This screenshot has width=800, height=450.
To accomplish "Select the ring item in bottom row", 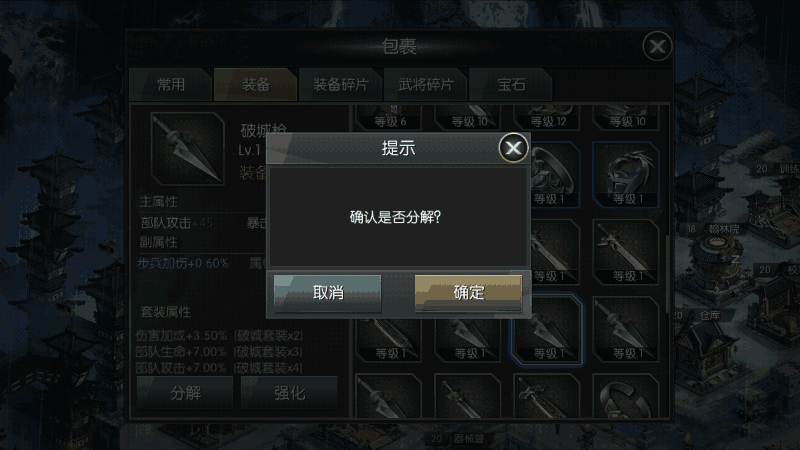I will (x=626, y=396).
